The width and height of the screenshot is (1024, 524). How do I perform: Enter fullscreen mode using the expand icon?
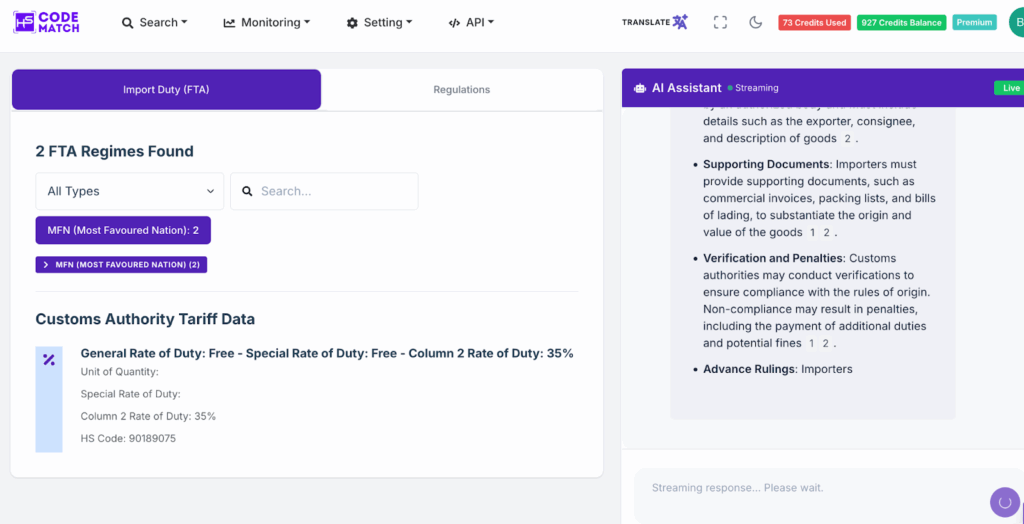coord(720,22)
